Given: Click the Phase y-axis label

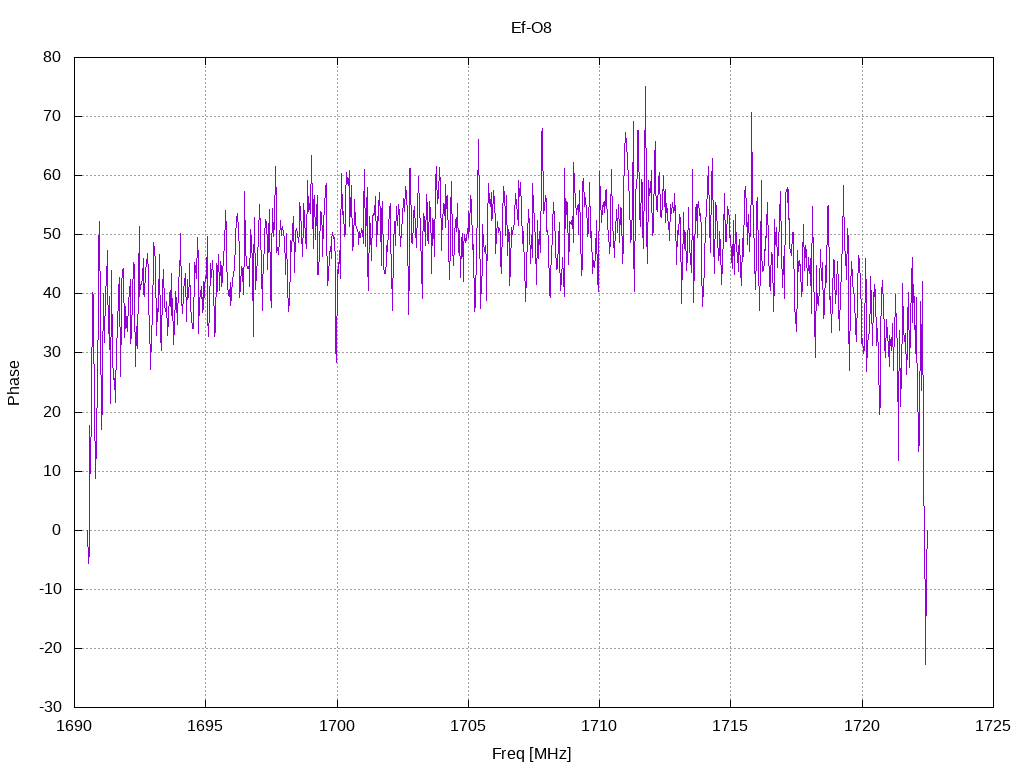Looking at the screenshot, I should pos(14,383).
